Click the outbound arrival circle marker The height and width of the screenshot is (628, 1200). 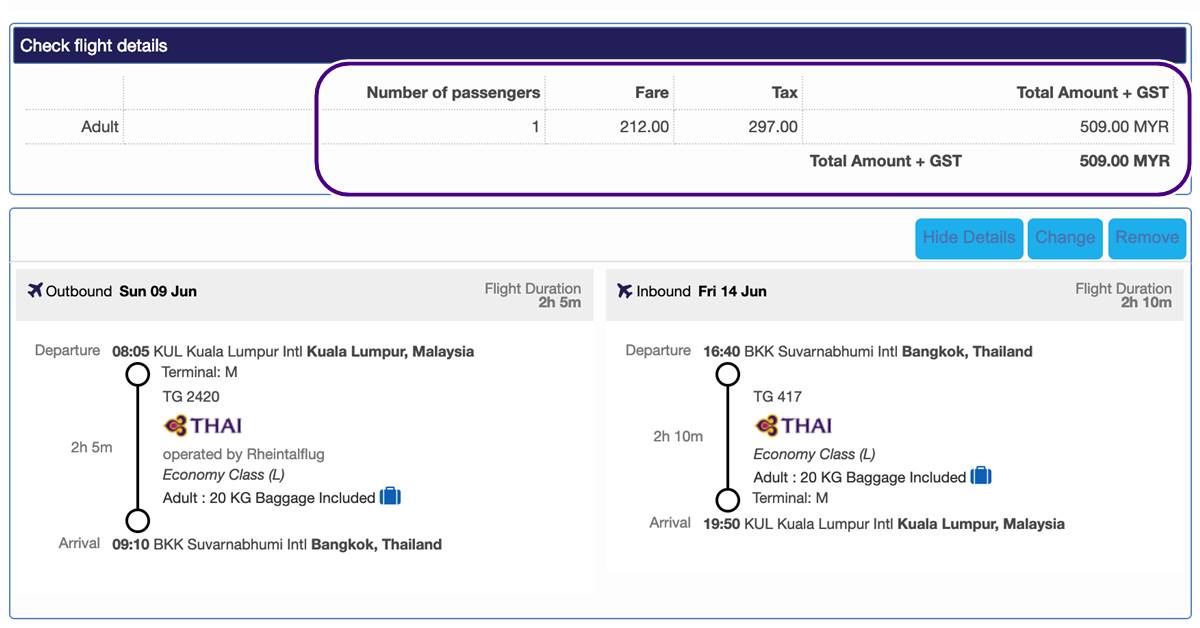[138, 520]
